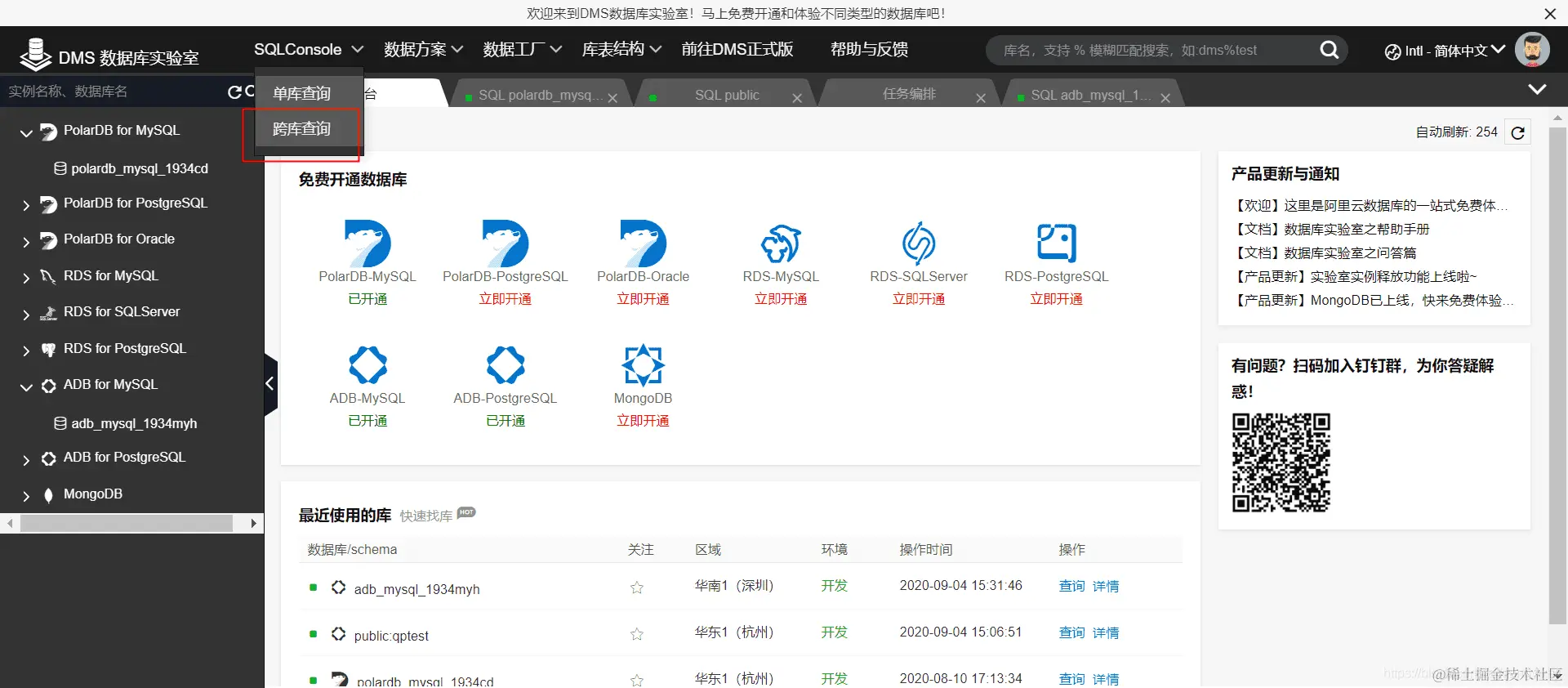The image size is (1568, 688).
Task: Click the sidebar horizontal scrollbar
Action: tap(127, 523)
